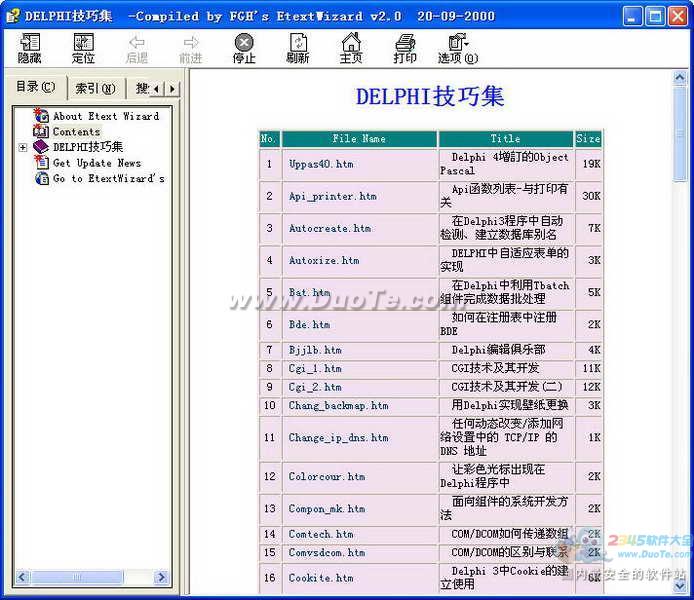Click the Refresh (刷新) toolbar icon
Image resolution: width=694 pixels, height=600 pixels.
tap(298, 48)
